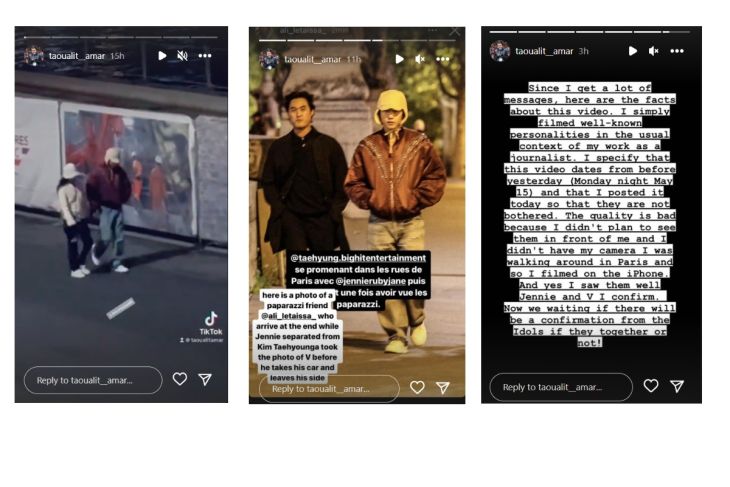Toggle sound on the text story

(x=654, y=51)
